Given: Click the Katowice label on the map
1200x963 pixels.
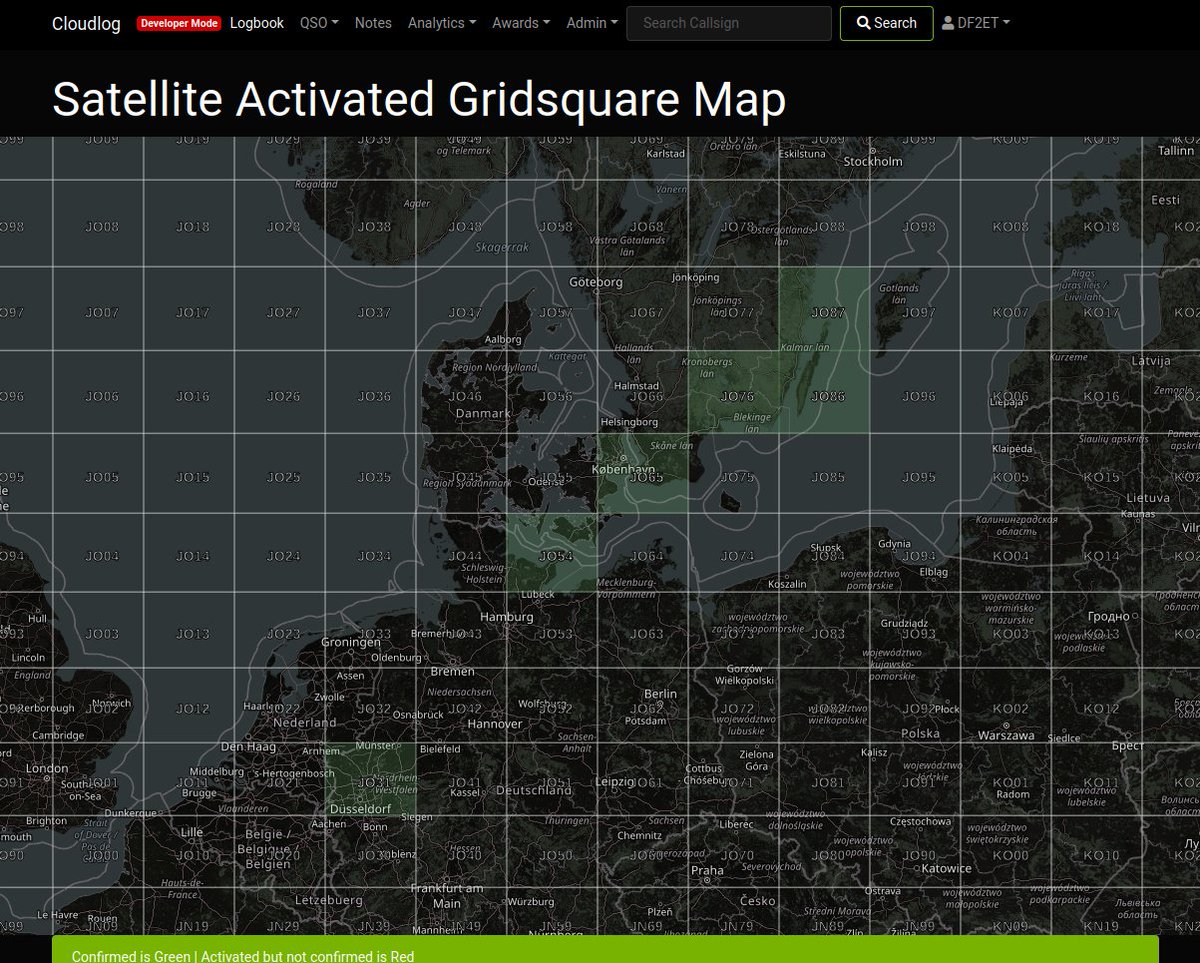Looking at the screenshot, I should pos(946,868).
